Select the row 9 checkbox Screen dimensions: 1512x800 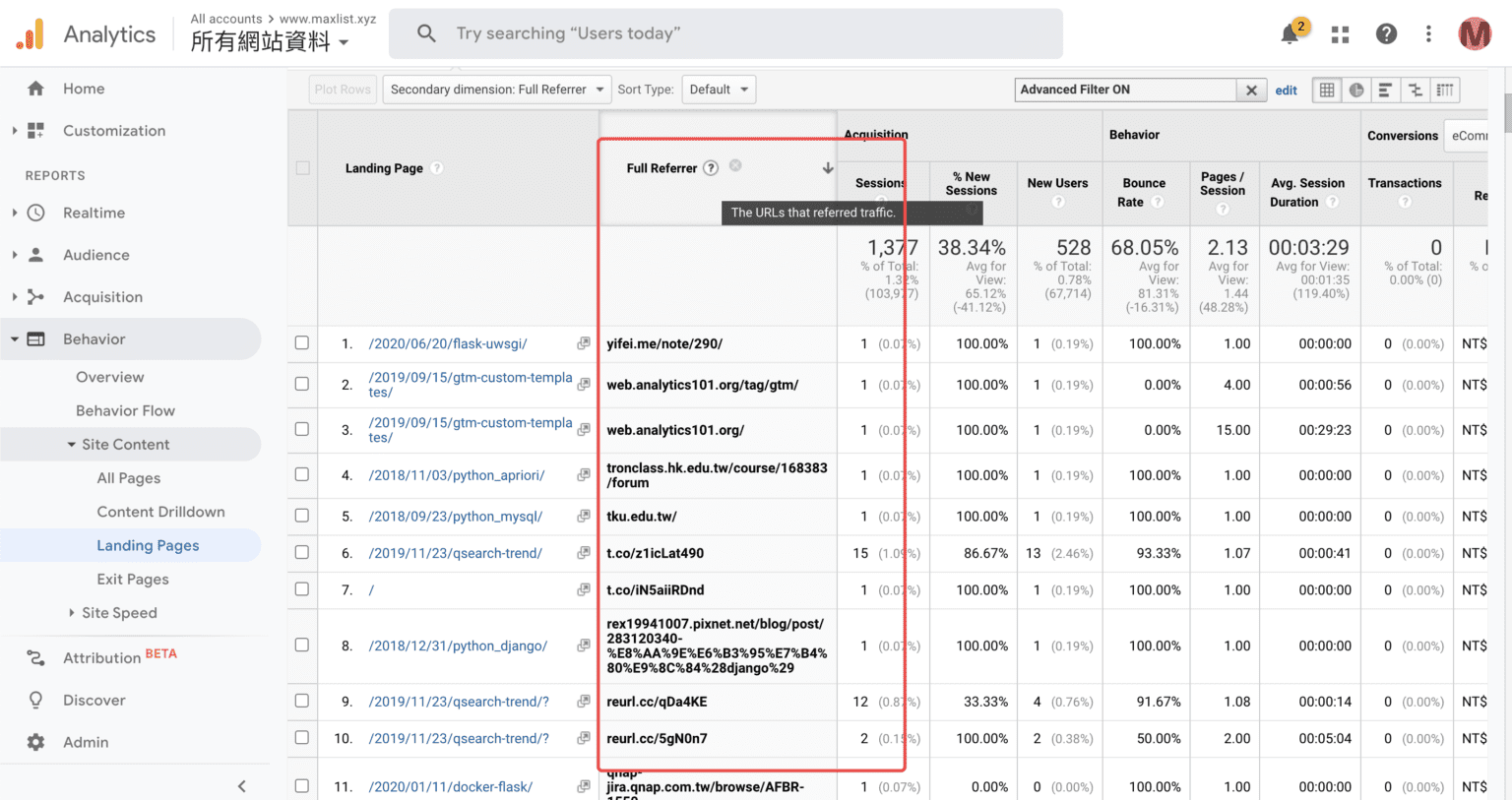pos(302,702)
